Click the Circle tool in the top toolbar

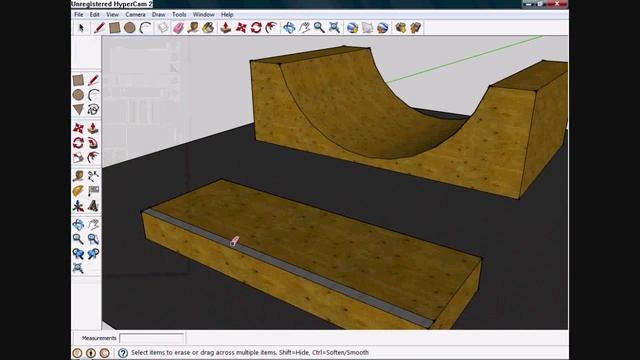tap(130, 28)
